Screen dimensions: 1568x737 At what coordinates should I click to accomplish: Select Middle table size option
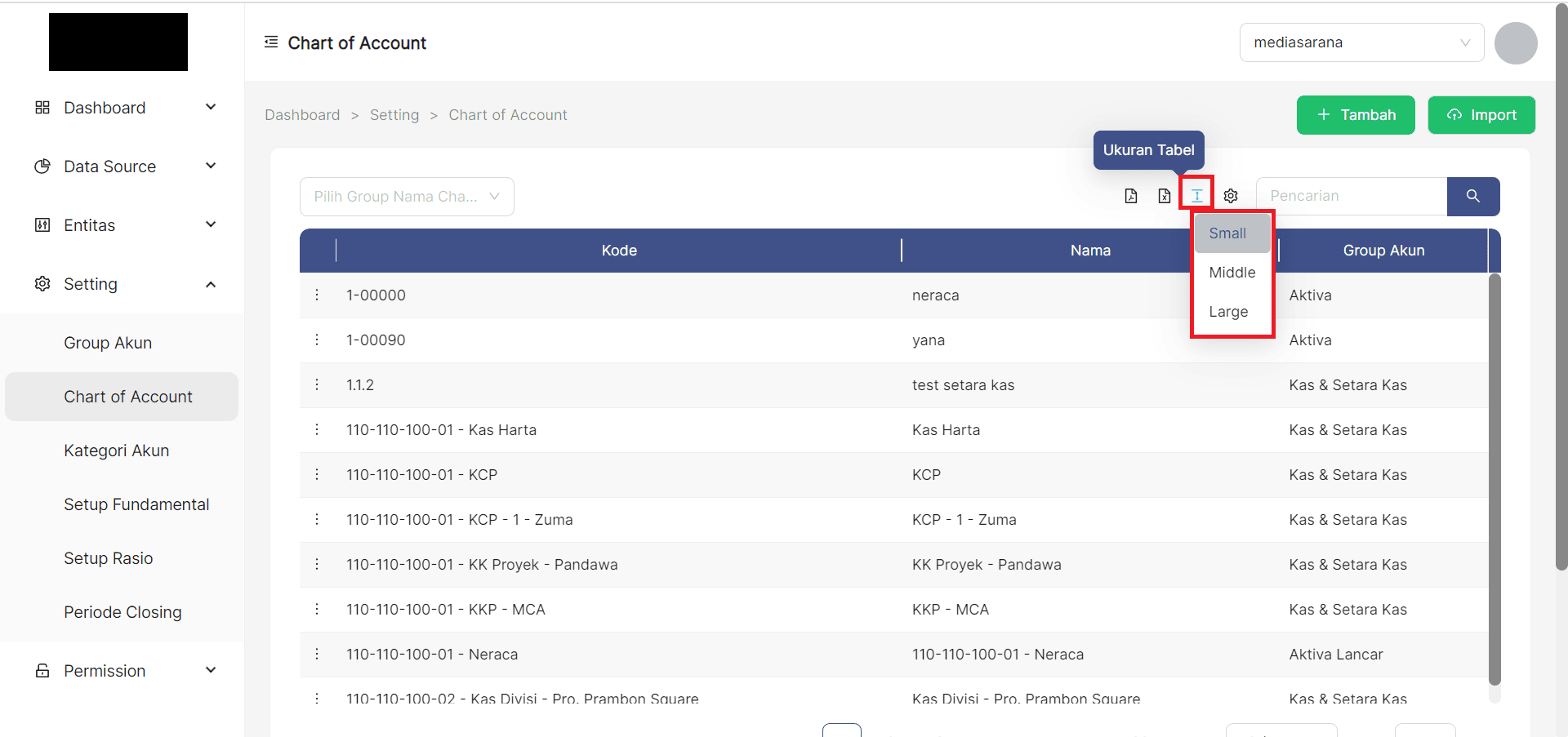[x=1231, y=272]
